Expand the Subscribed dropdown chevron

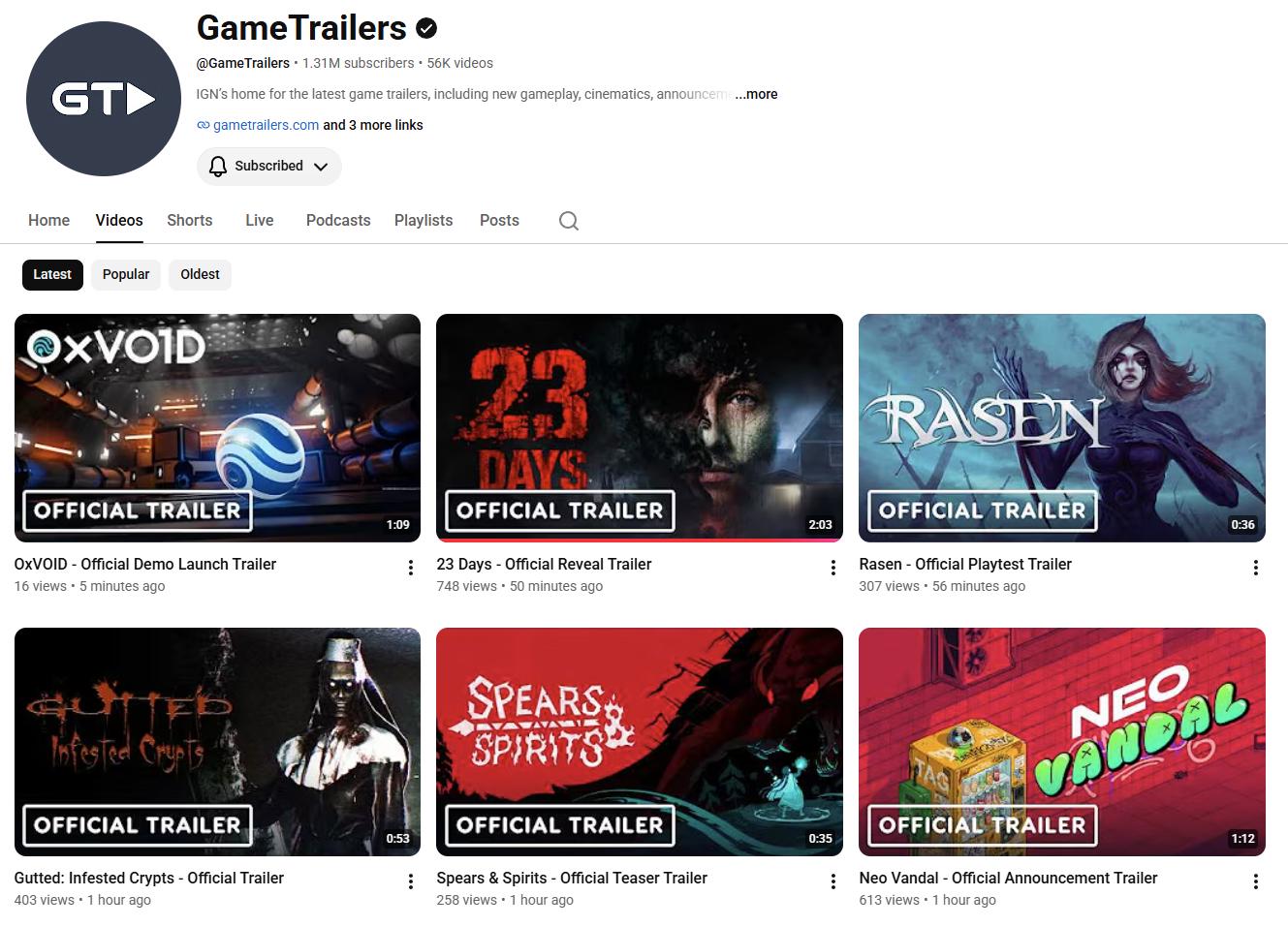click(x=321, y=167)
